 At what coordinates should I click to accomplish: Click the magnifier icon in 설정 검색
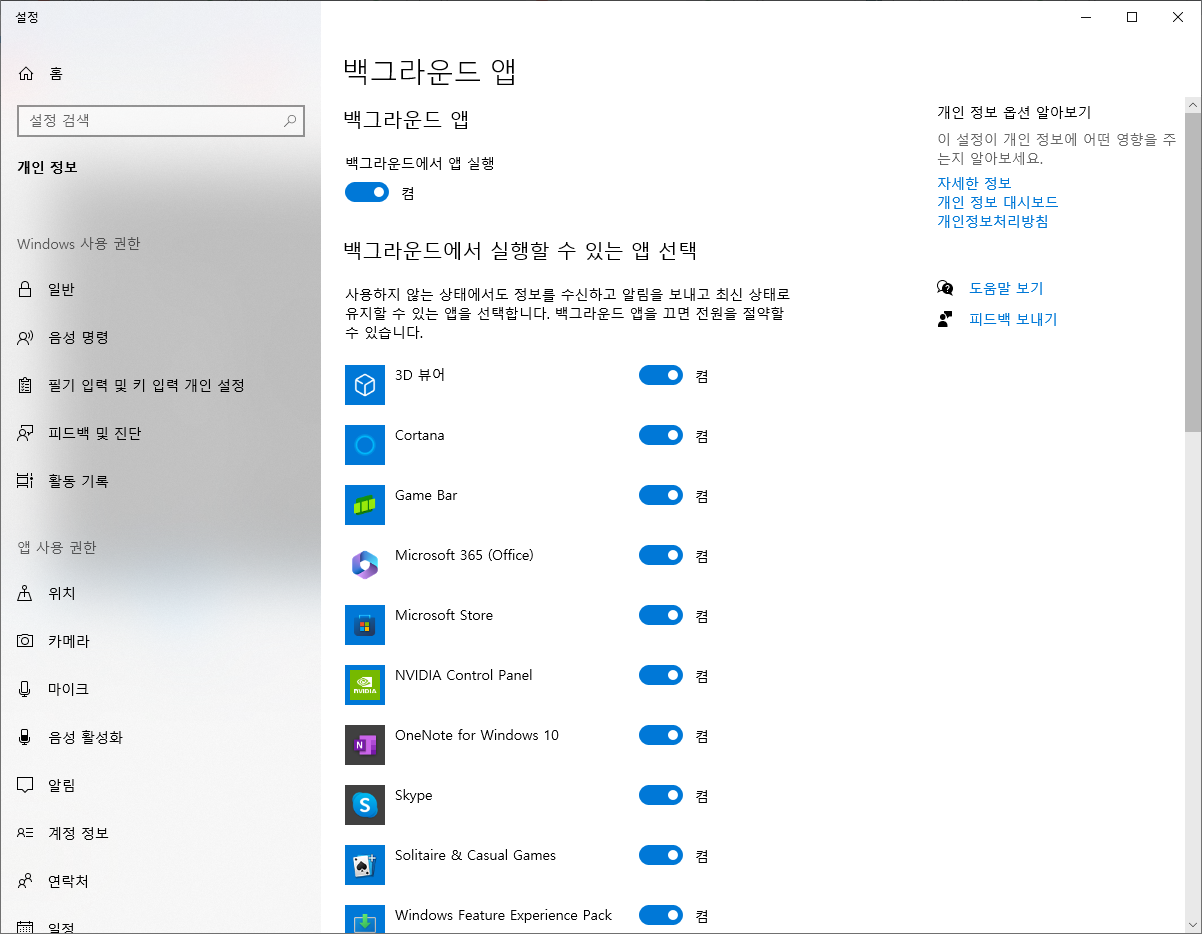click(x=290, y=120)
